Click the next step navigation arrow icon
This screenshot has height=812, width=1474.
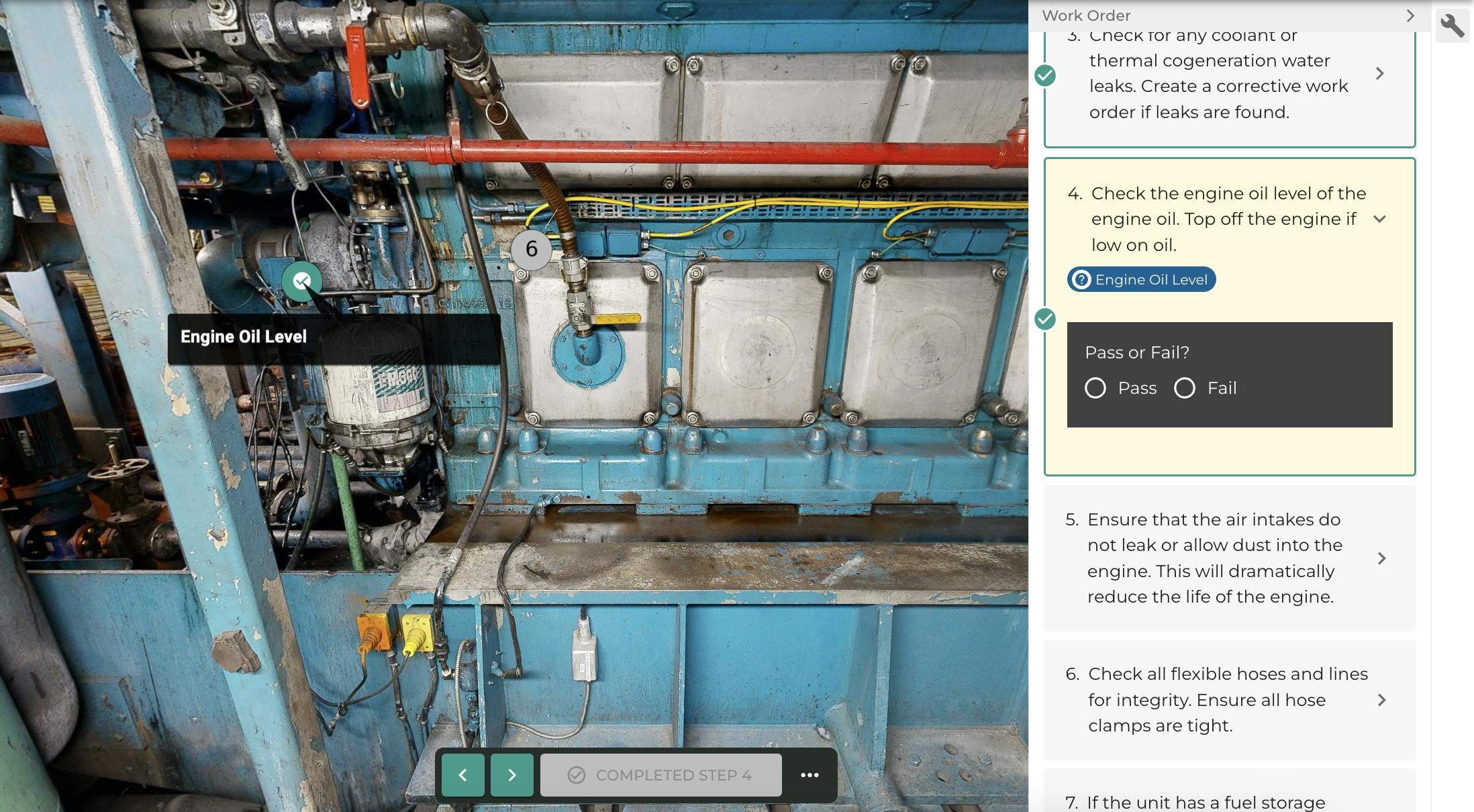click(x=511, y=774)
